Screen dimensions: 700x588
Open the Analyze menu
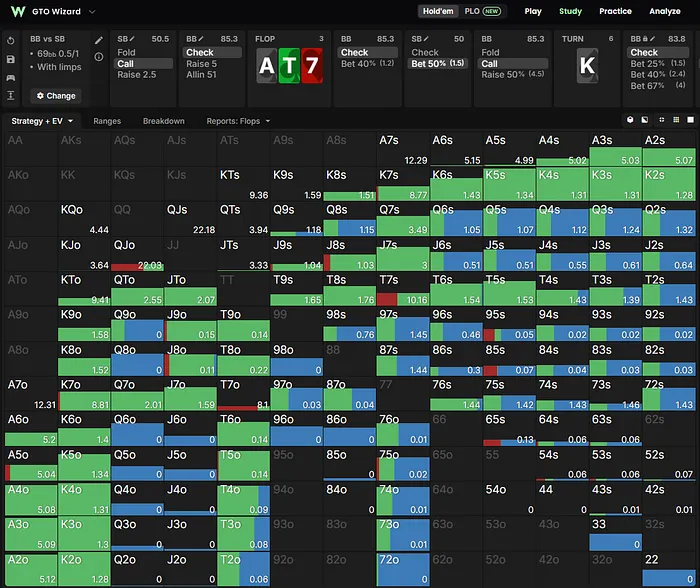coord(665,11)
